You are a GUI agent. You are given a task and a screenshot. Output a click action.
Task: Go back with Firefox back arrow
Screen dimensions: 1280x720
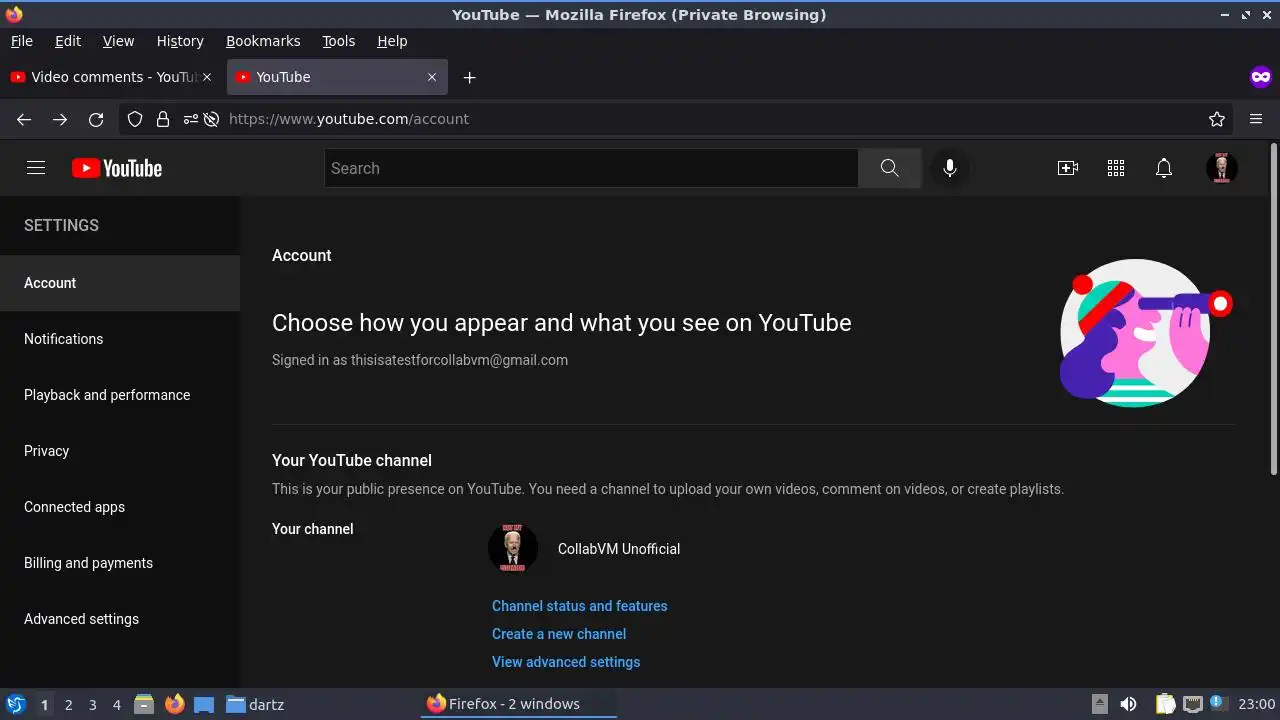24,119
